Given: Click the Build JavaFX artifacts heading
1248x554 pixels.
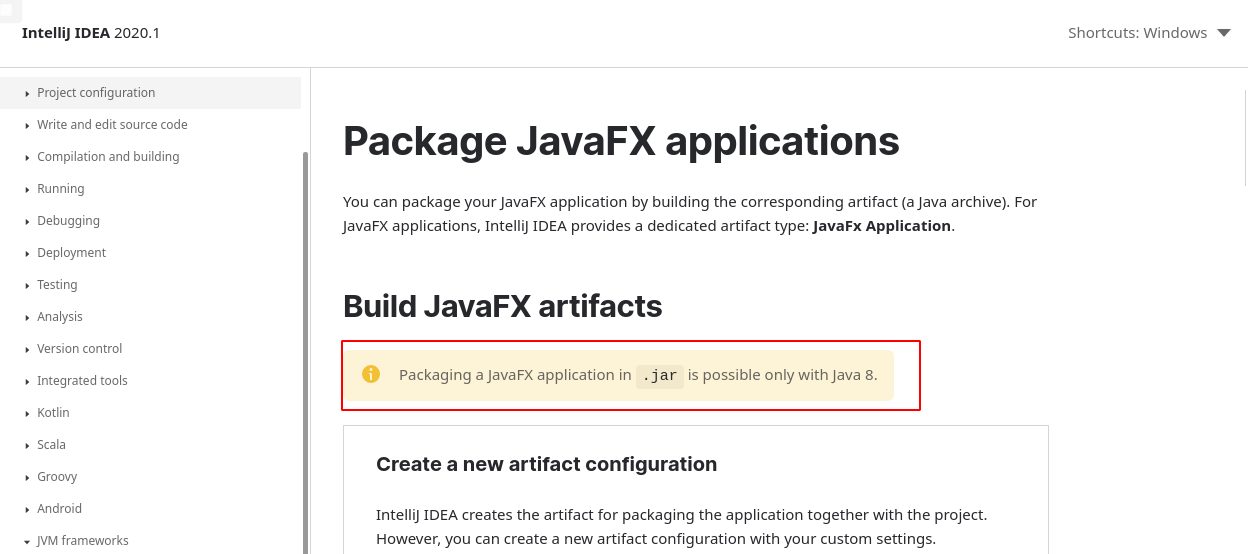Looking at the screenshot, I should pos(502,306).
